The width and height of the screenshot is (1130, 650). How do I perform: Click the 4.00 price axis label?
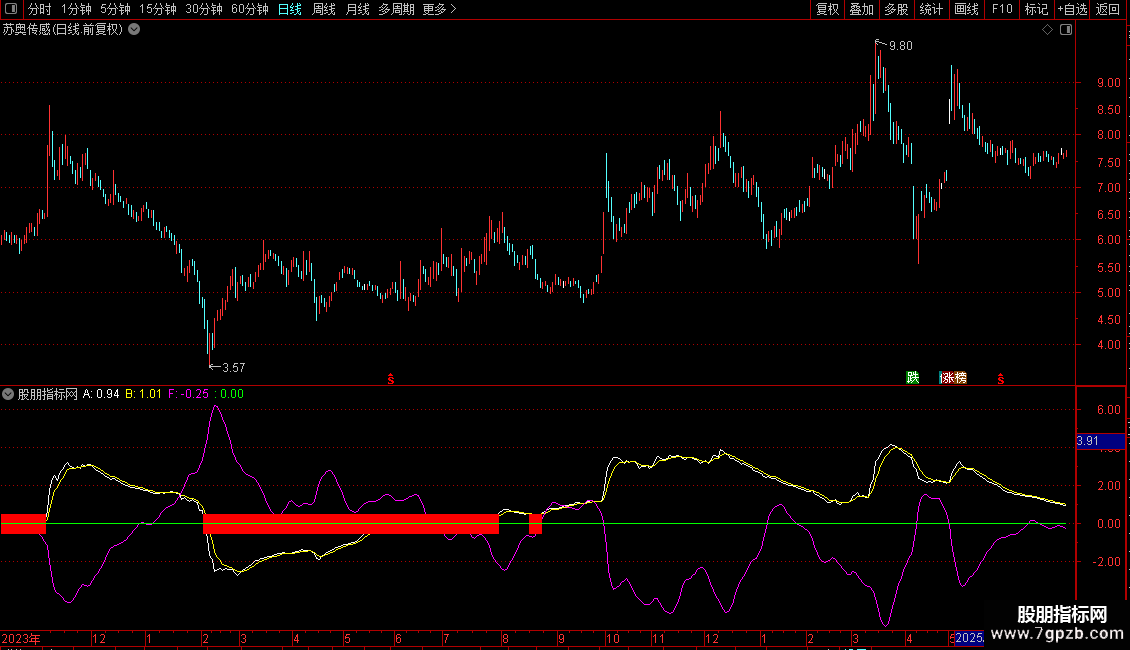click(x=1108, y=345)
